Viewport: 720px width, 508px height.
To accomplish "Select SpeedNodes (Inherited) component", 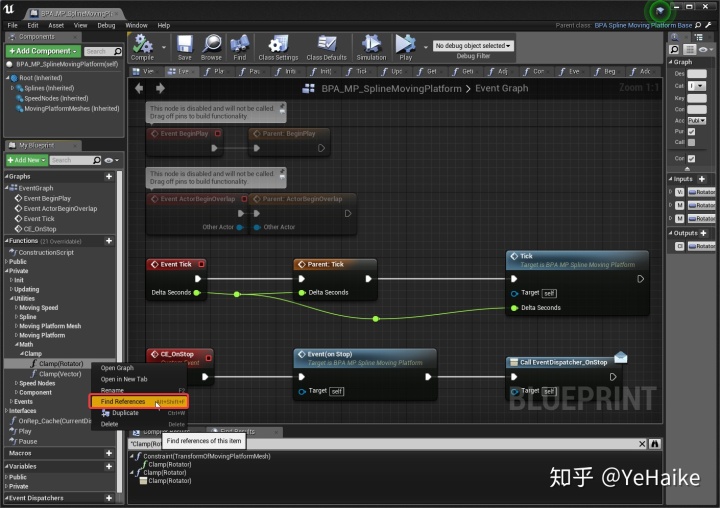I will coord(56,98).
